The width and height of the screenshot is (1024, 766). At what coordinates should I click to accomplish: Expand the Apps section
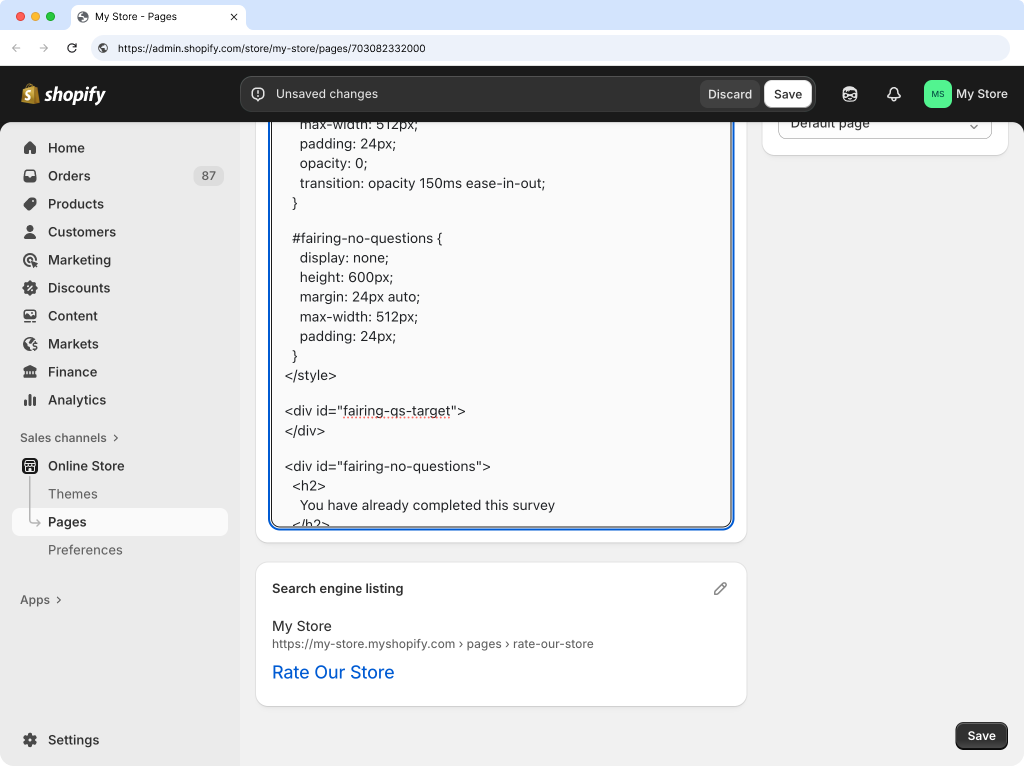point(41,600)
